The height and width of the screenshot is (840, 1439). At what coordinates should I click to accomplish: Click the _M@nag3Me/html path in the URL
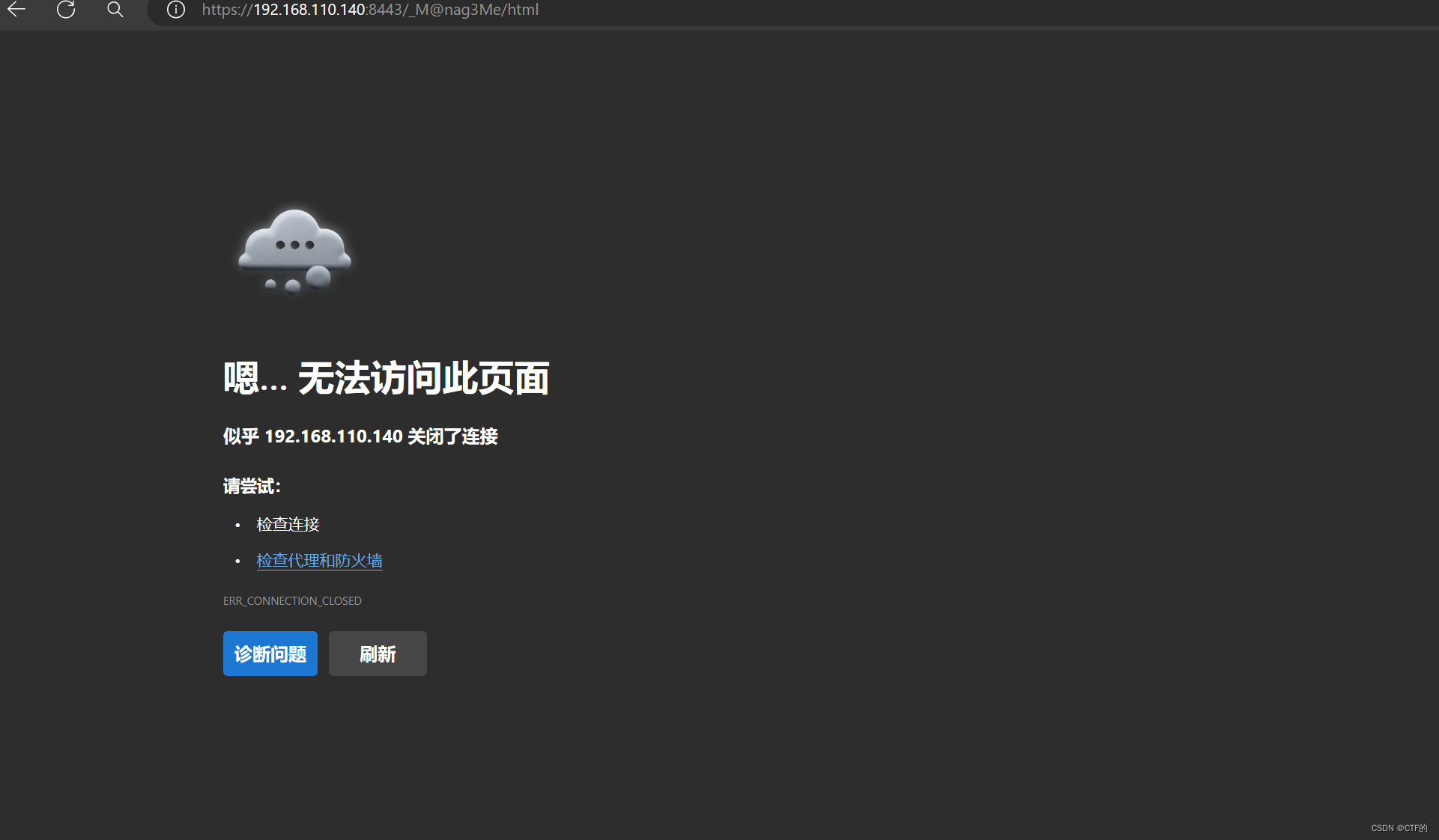473,10
